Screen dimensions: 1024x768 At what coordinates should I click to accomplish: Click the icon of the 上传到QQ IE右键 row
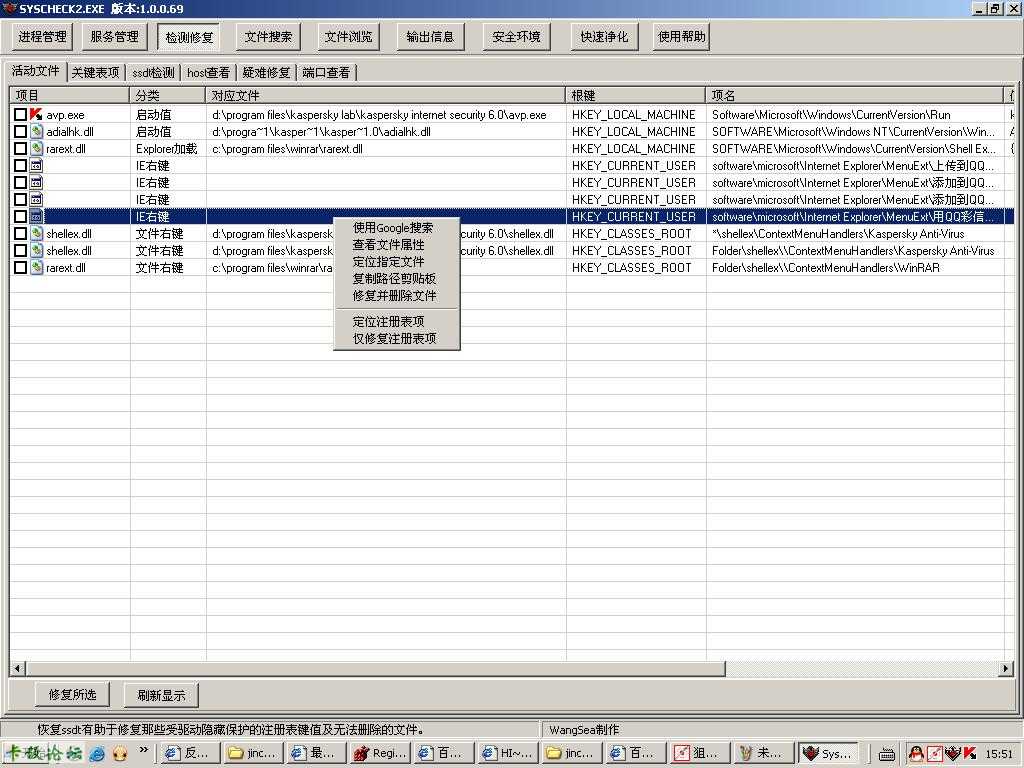[x=36, y=165]
